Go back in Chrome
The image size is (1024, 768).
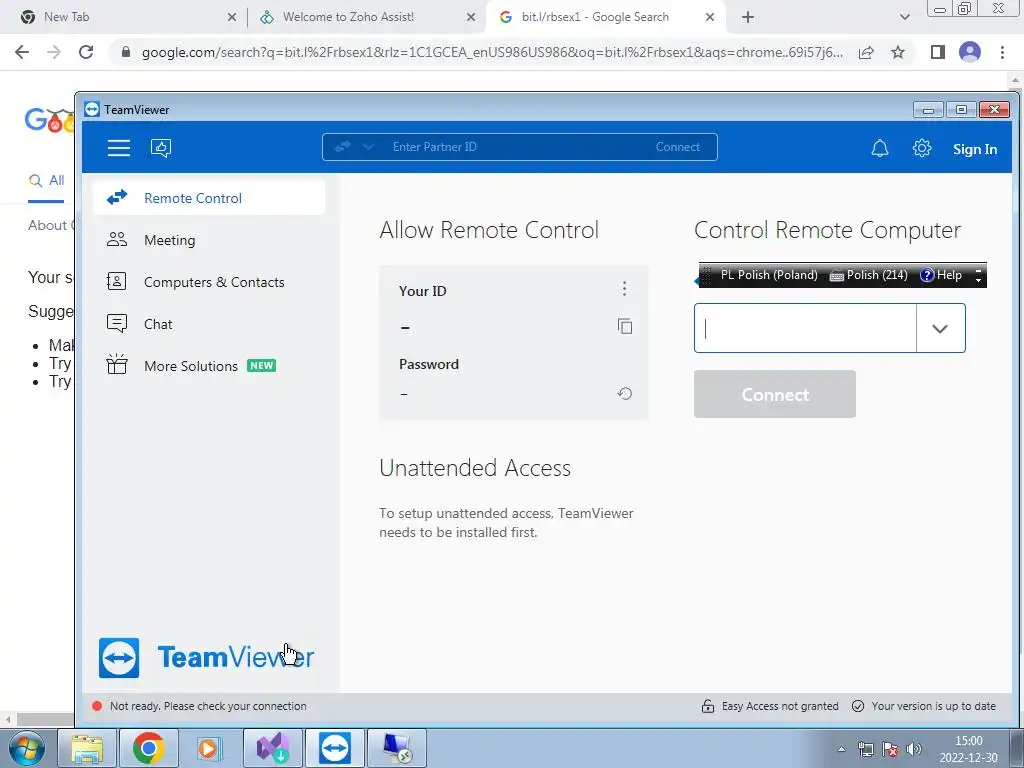pyautogui.click(x=22, y=52)
